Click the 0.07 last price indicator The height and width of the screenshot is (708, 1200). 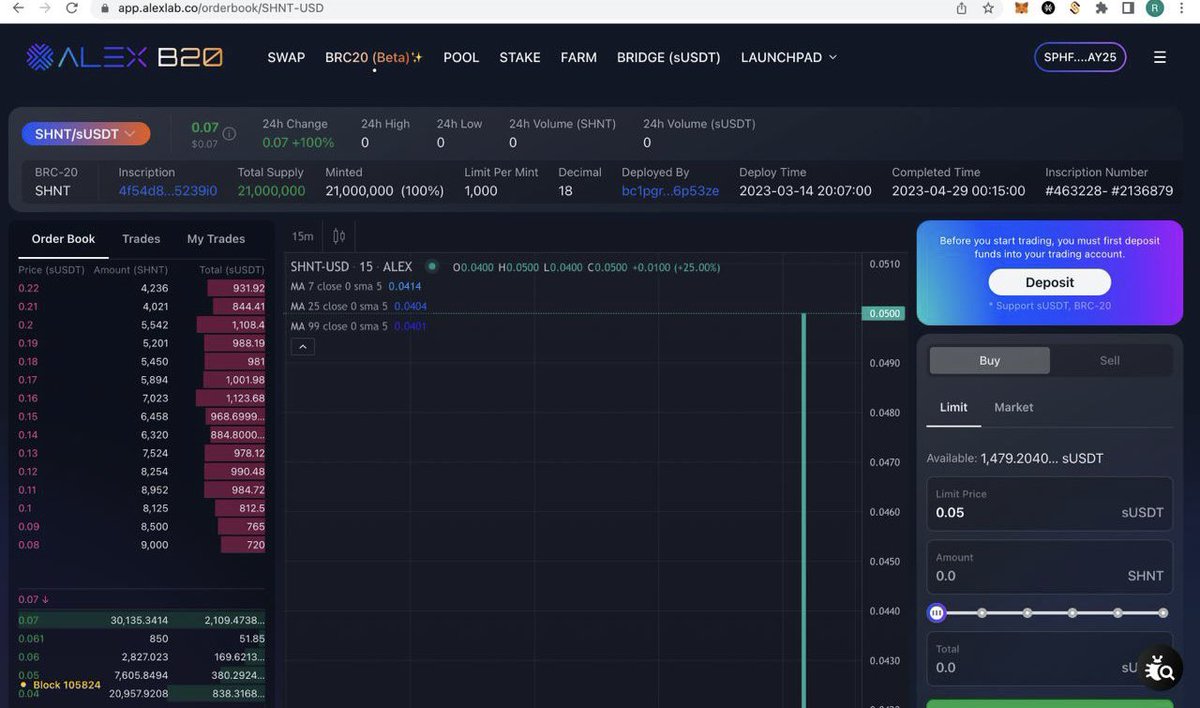click(x=34, y=600)
